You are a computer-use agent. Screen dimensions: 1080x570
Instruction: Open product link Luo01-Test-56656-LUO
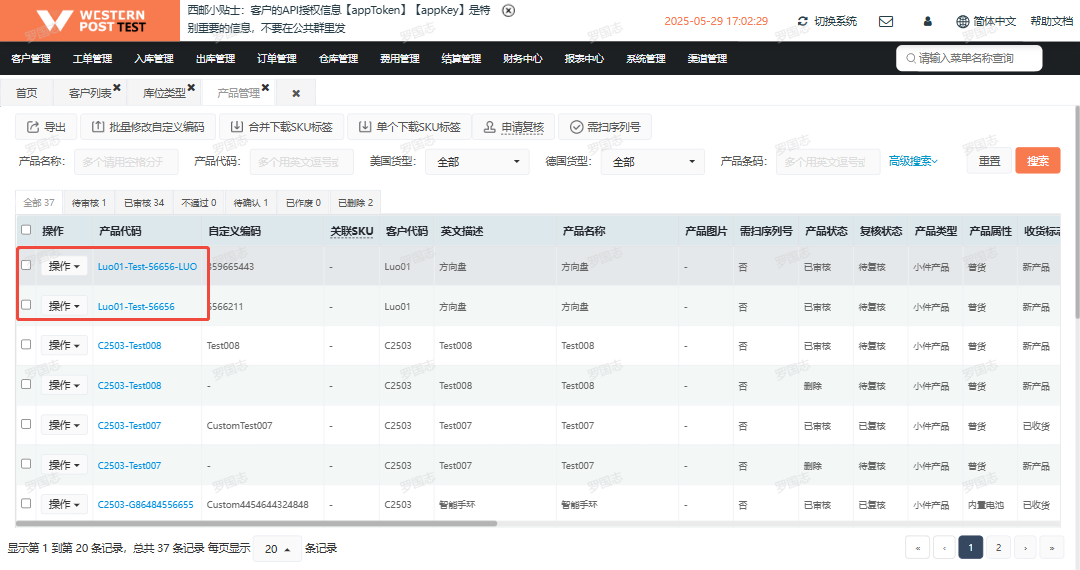point(147,266)
